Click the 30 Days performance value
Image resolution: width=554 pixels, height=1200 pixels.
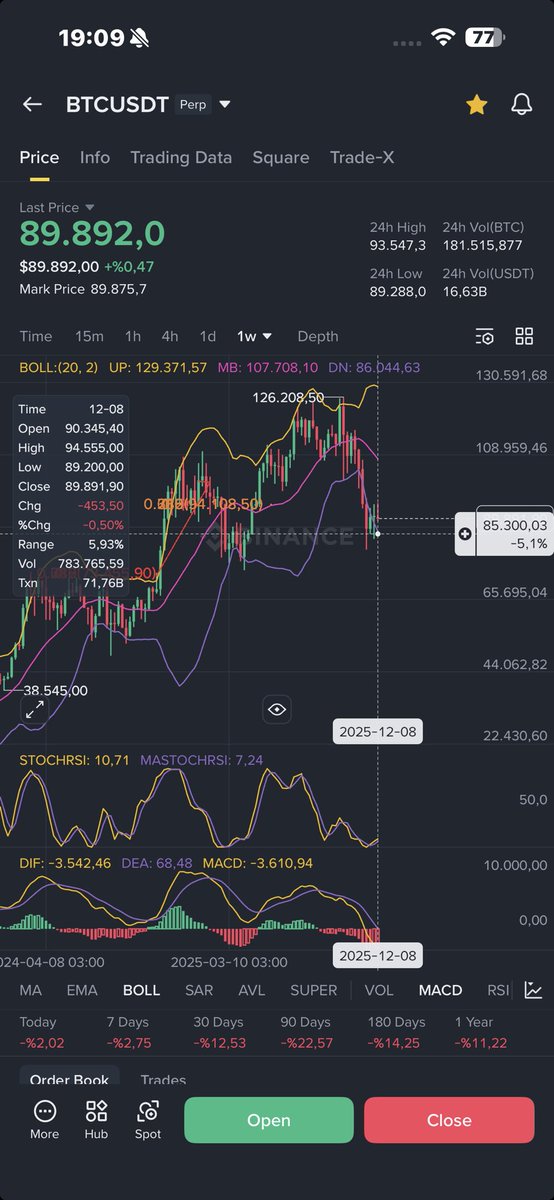pyautogui.click(x=218, y=1043)
